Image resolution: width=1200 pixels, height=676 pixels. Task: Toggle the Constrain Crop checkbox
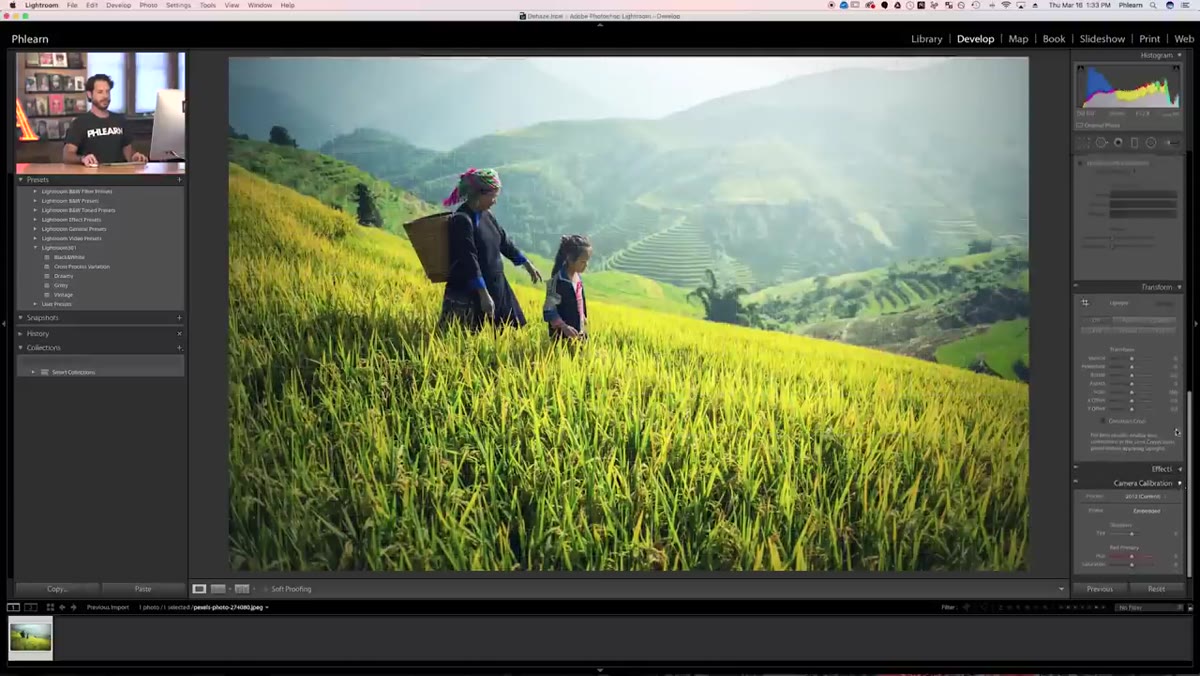1103,421
